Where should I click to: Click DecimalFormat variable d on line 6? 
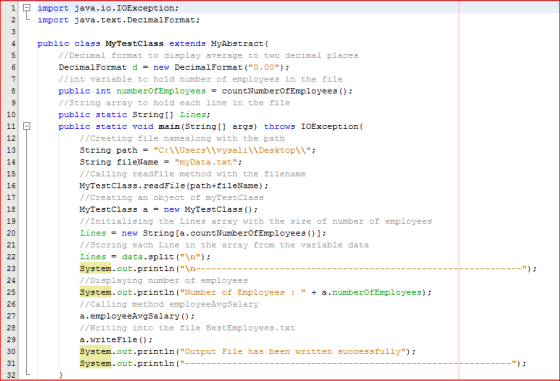pos(135,67)
